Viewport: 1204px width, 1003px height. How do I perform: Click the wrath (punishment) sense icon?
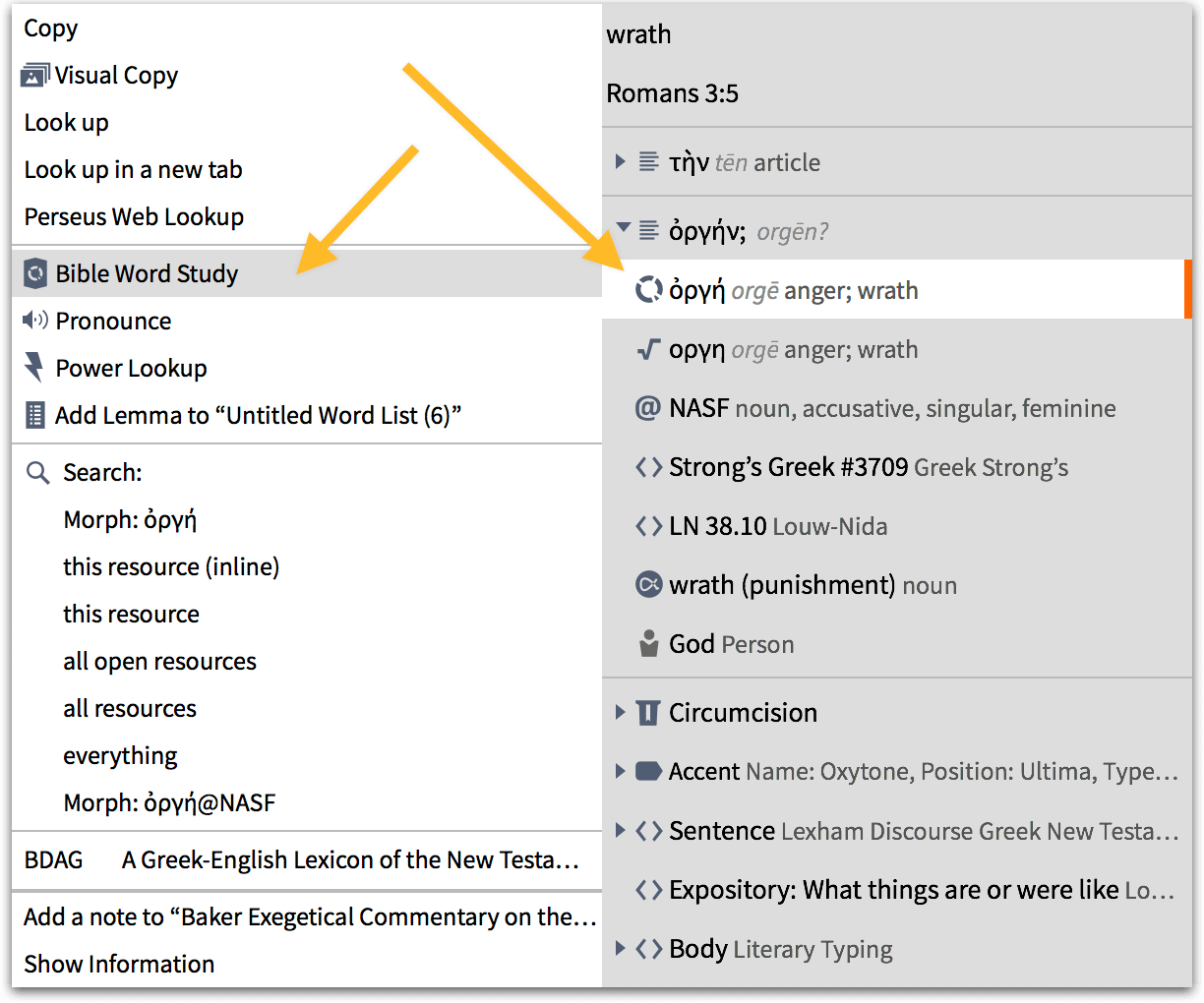point(648,585)
